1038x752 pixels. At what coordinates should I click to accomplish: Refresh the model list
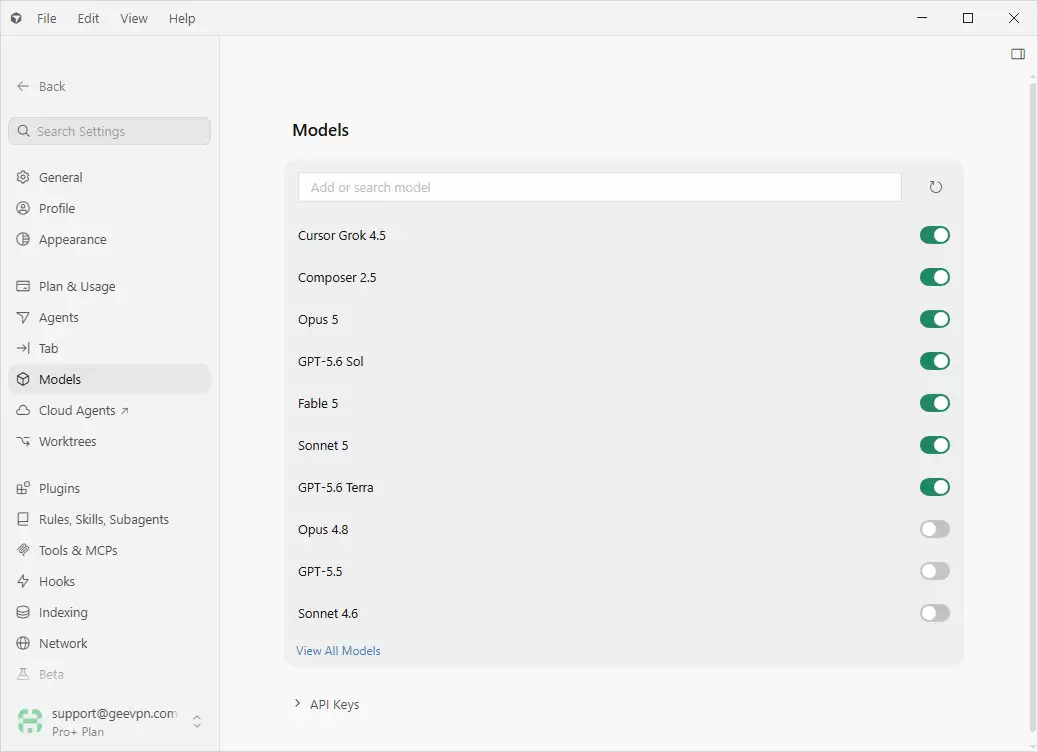(935, 187)
